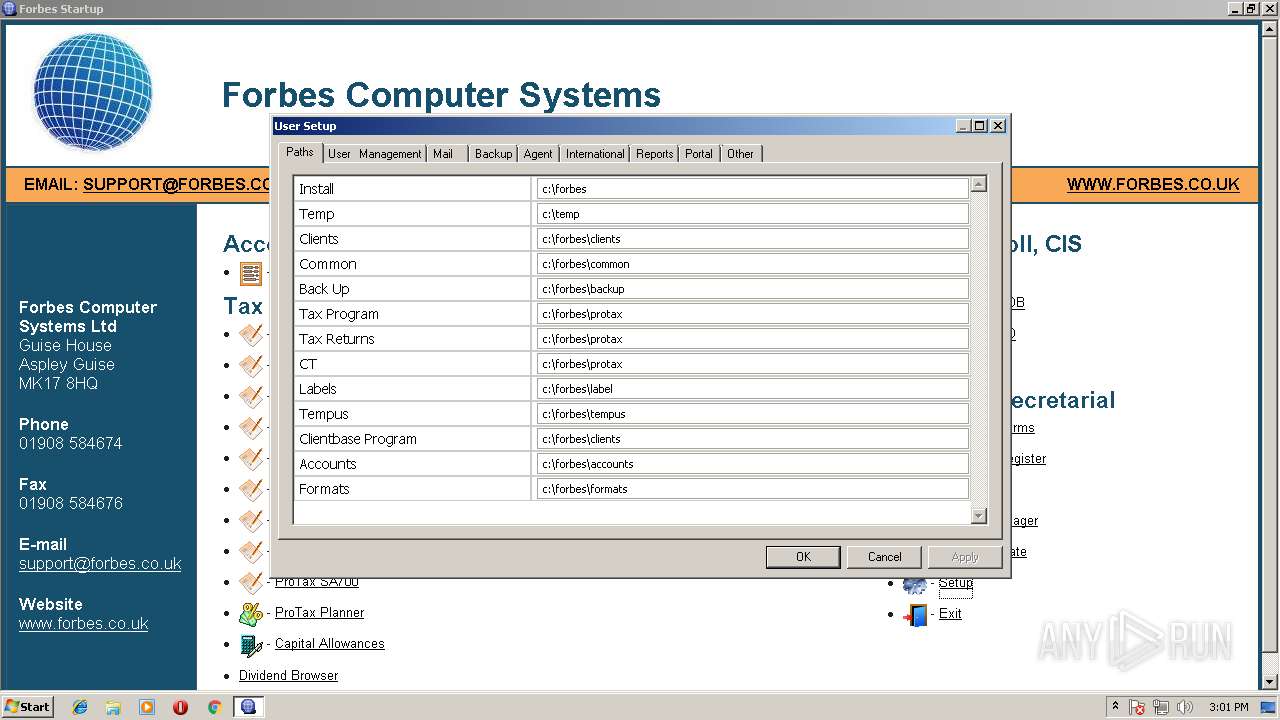Open the Action Center flag icon
The image size is (1280, 720).
[x=1138, y=707]
